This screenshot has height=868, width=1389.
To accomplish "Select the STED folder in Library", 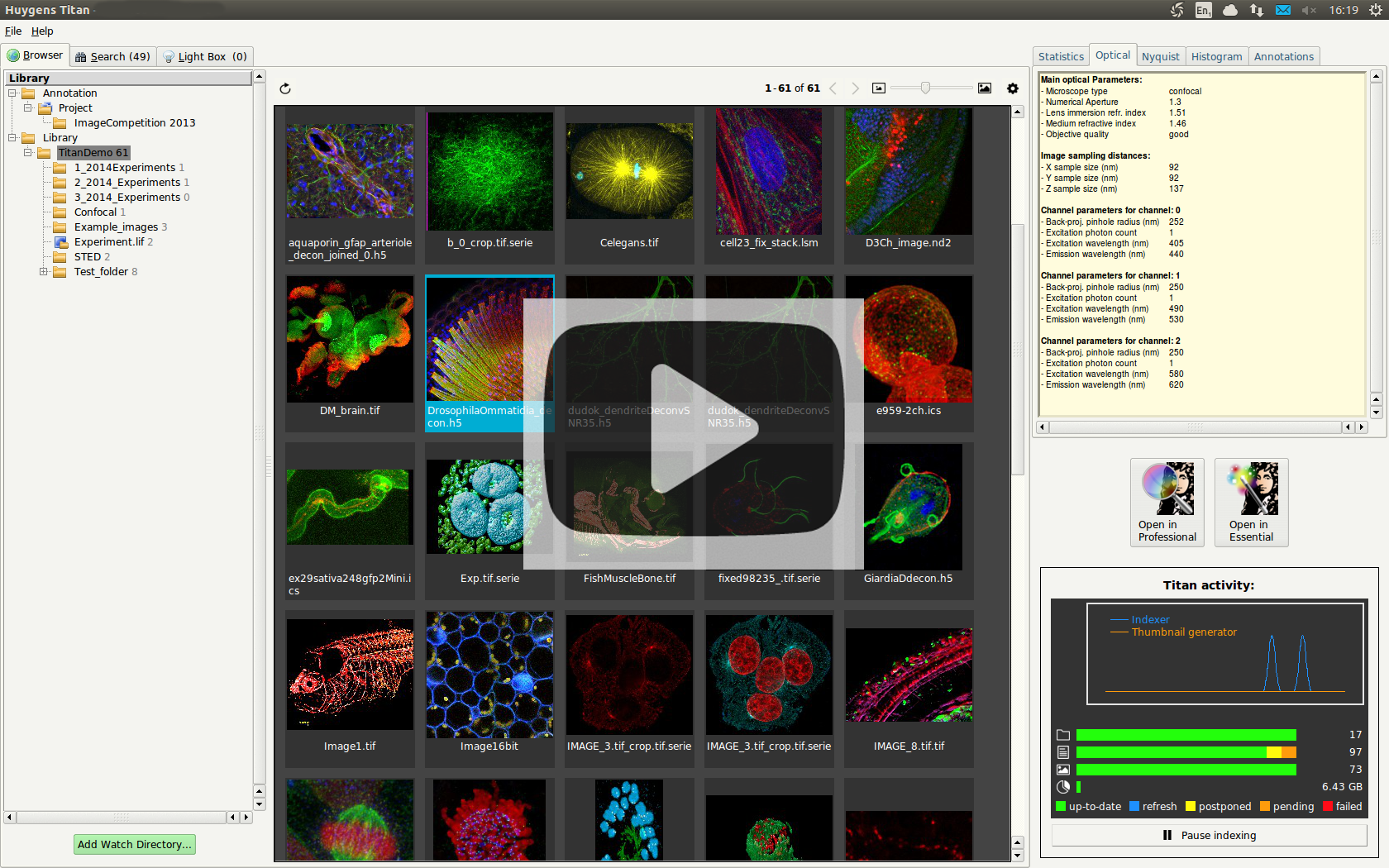I will pos(87,257).
